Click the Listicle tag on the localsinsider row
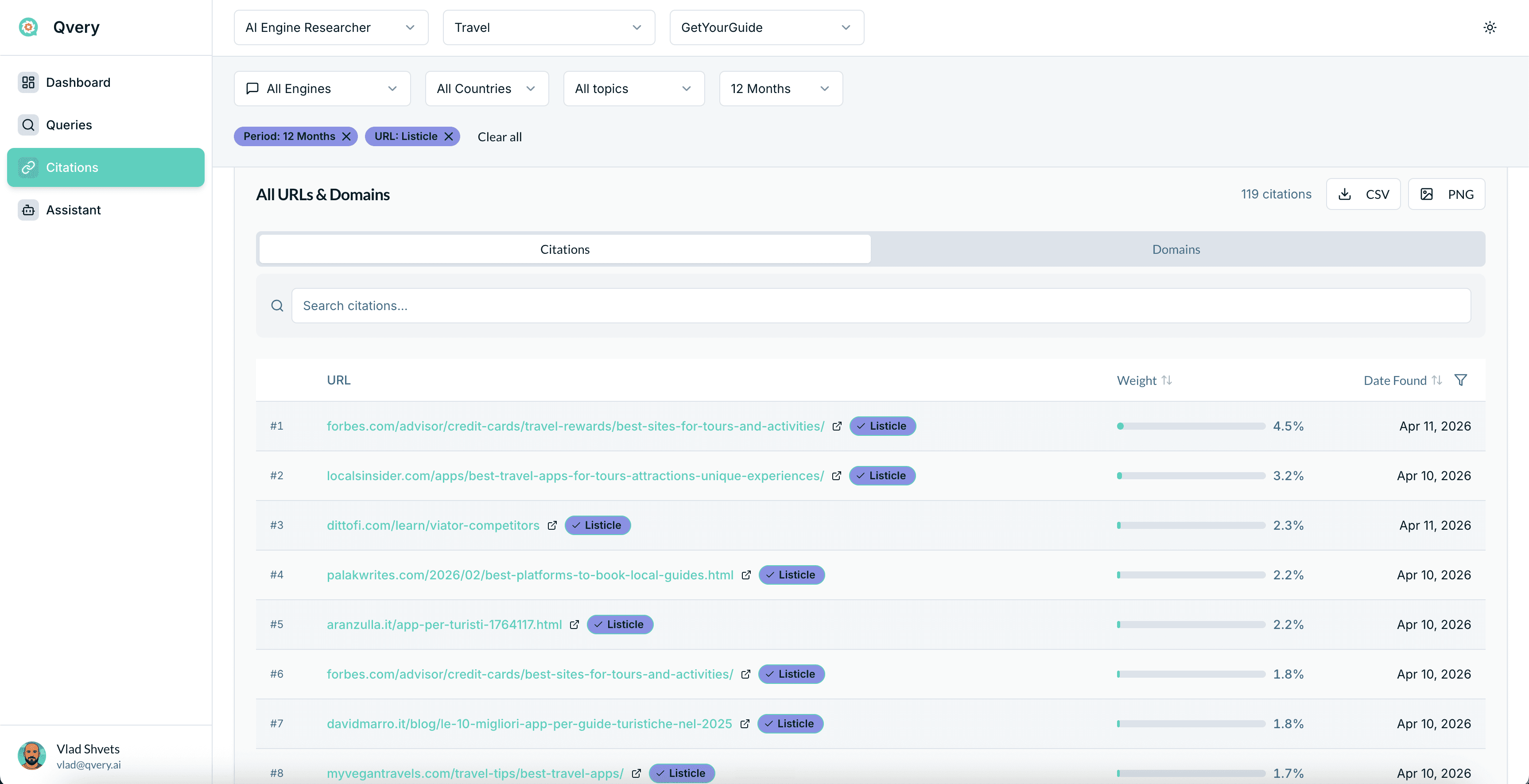This screenshot has width=1529, height=784. coord(882,476)
